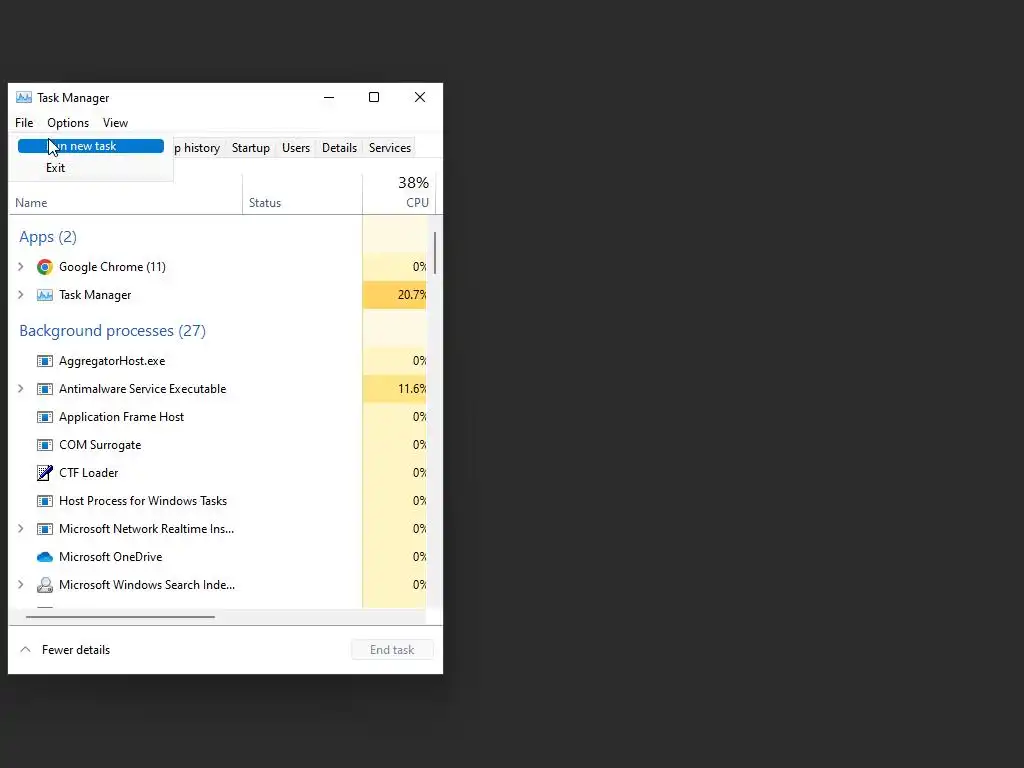Expand Microsoft Windows Search Indexer row
This screenshot has width=1024, height=768.
pyautogui.click(x=21, y=585)
